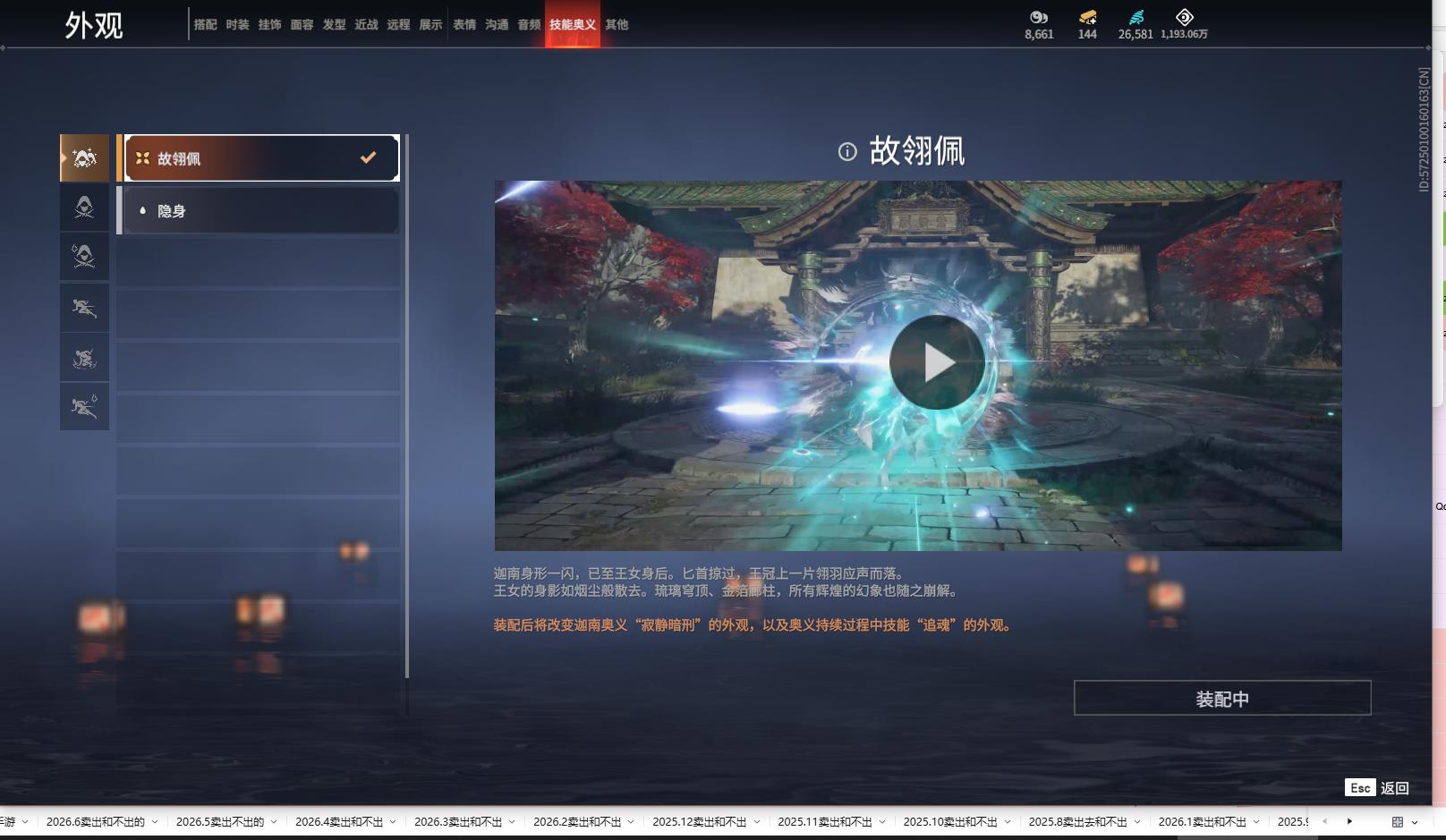Viewport: 1446px width, 840px height.
Task: Open dropdown arrow of 2026.2卖出和不出 sheet
Action: coord(631,822)
